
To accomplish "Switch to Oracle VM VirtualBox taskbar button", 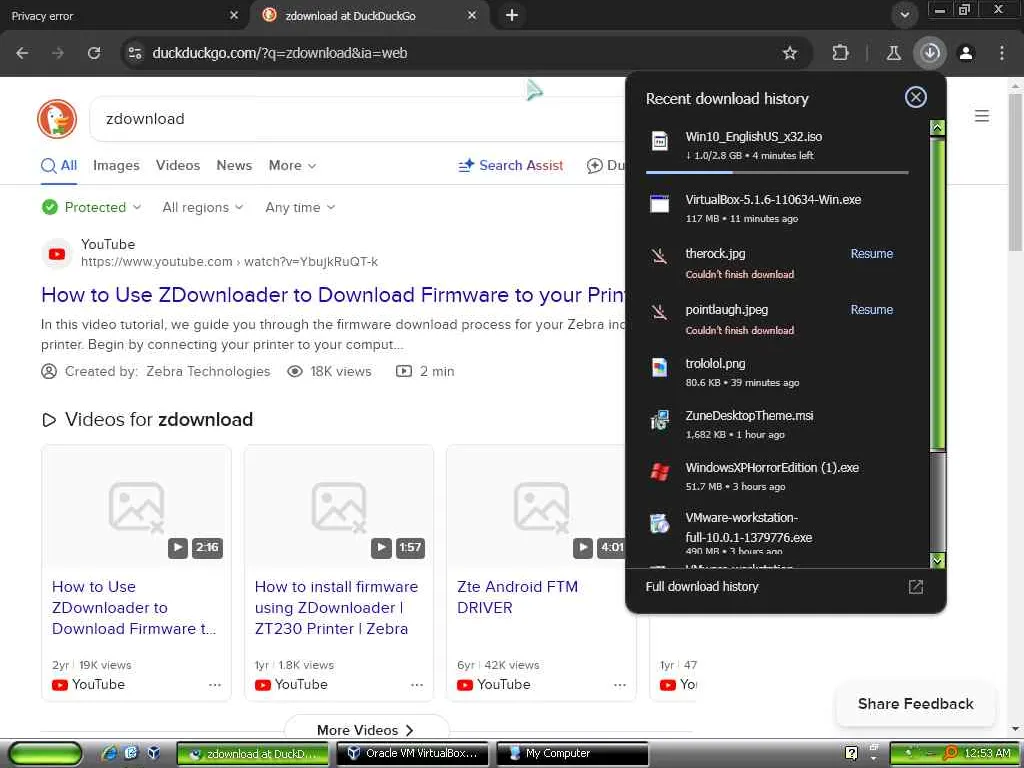I will pos(414,753).
